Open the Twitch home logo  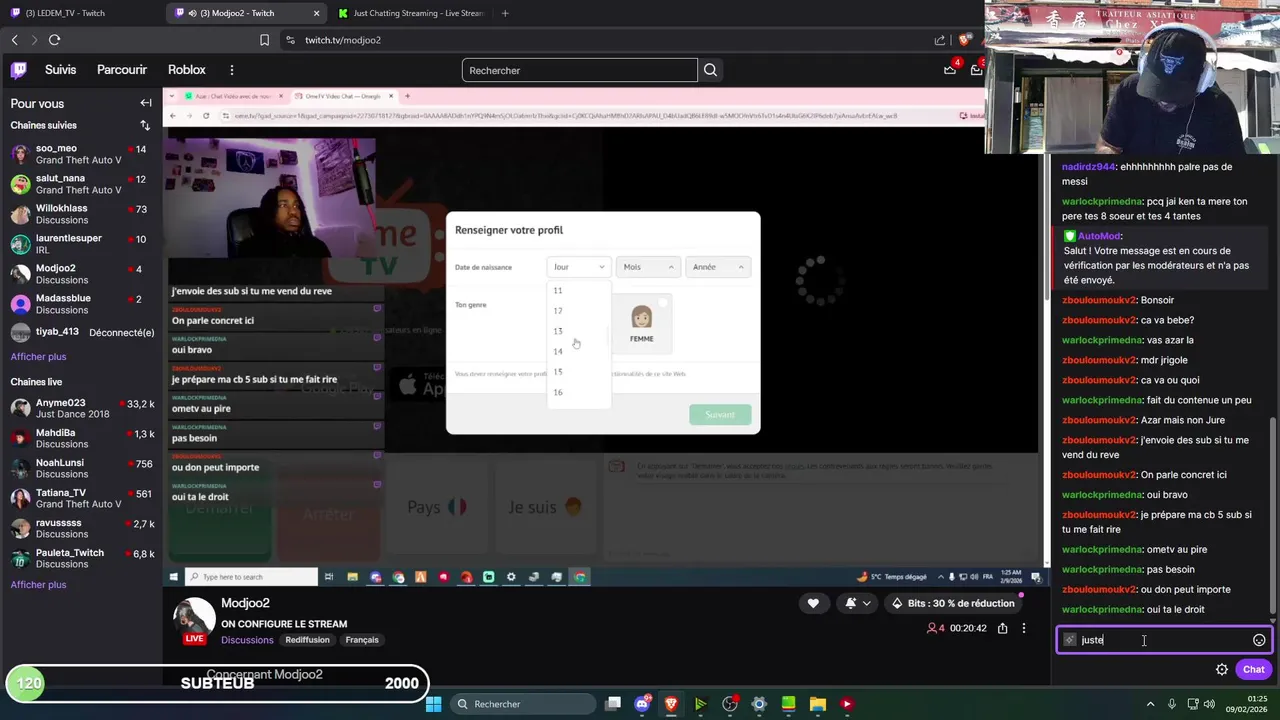point(19,70)
